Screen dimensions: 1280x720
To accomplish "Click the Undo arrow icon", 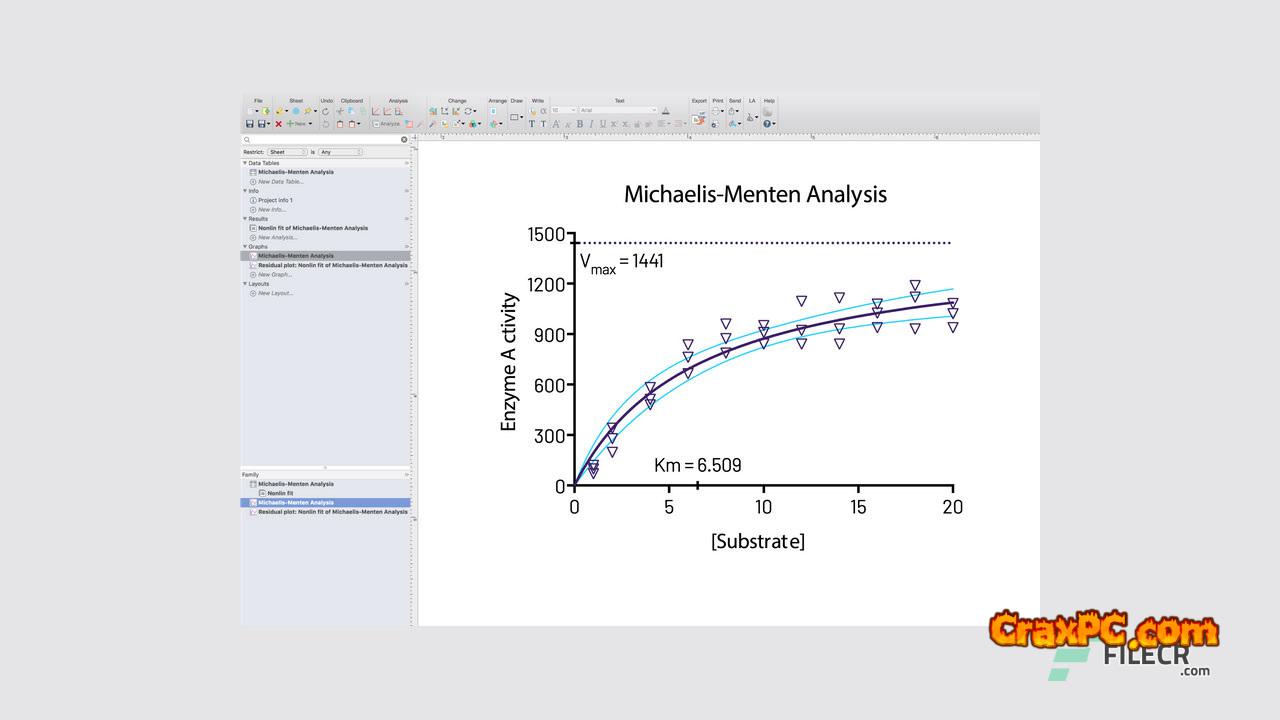I will (x=325, y=111).
